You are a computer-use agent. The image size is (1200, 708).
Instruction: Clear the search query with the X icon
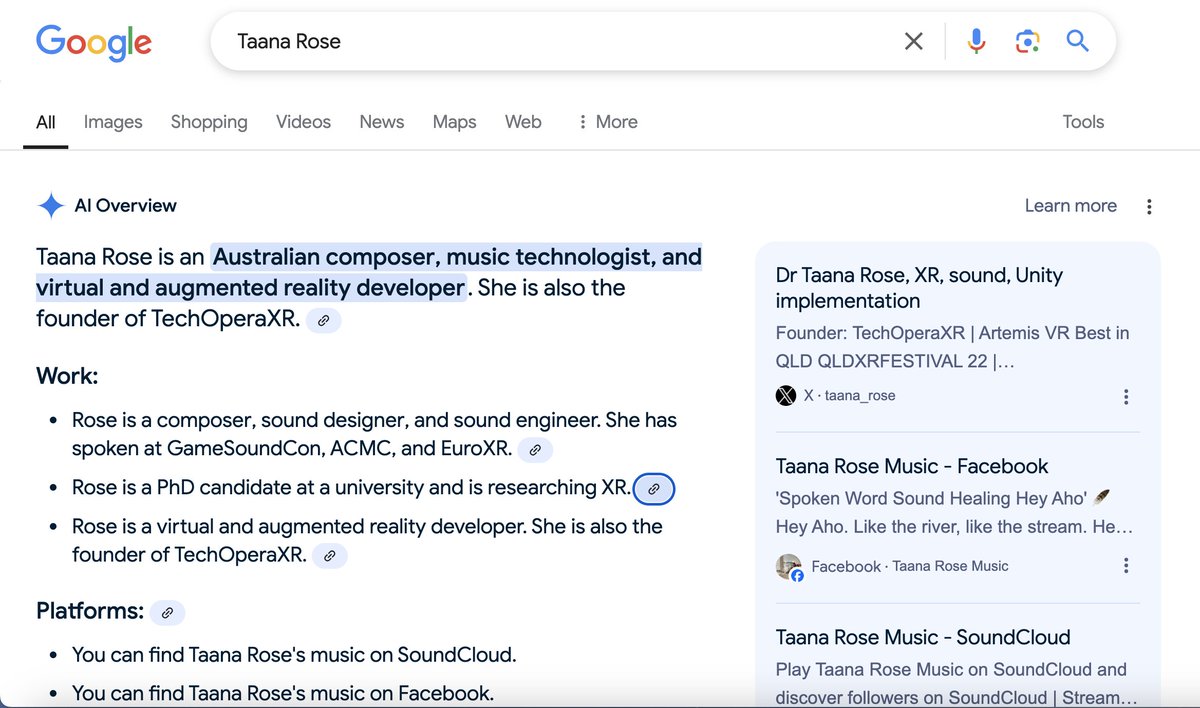(x=913, y=41)
